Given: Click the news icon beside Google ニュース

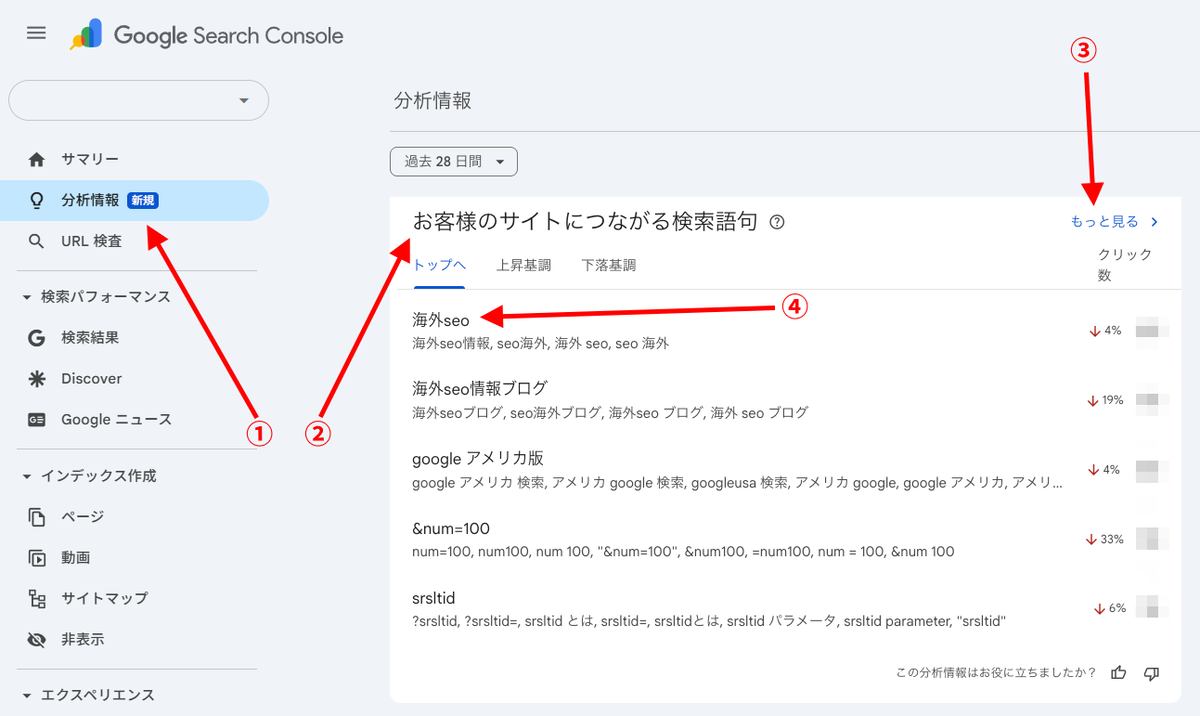Looking at the screenshot, I should coord(37,420).
